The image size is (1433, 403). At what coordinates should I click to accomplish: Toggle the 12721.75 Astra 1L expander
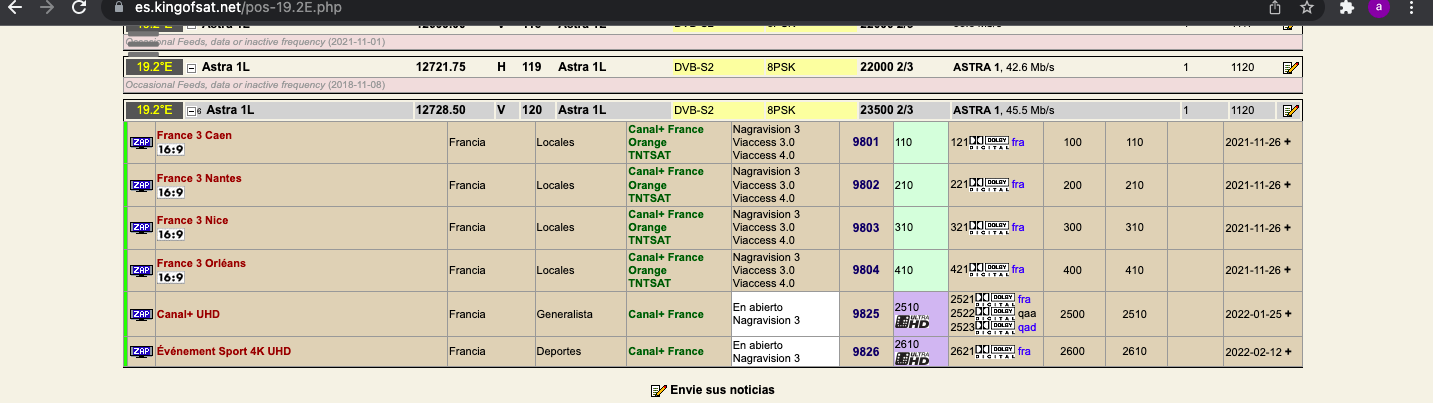pyautogui.click(x=191, y=68)
